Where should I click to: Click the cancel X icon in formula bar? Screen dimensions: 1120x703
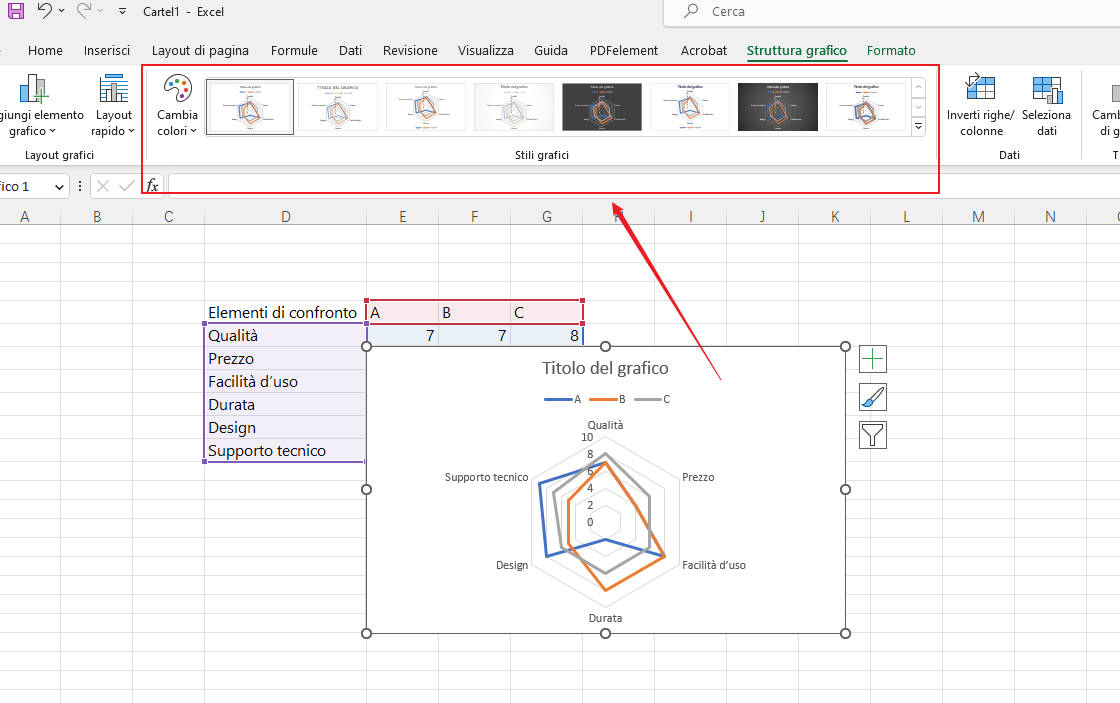coord(103,186)
